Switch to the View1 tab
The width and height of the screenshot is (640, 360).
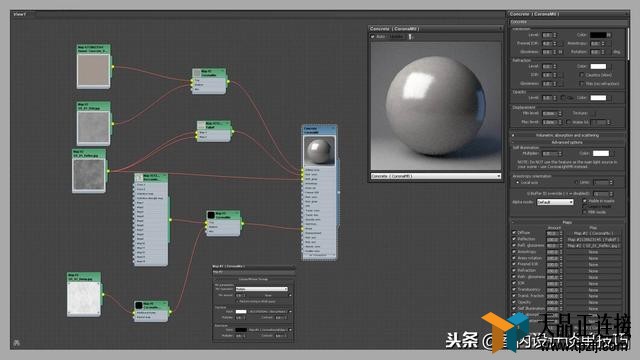click(20, 14)
